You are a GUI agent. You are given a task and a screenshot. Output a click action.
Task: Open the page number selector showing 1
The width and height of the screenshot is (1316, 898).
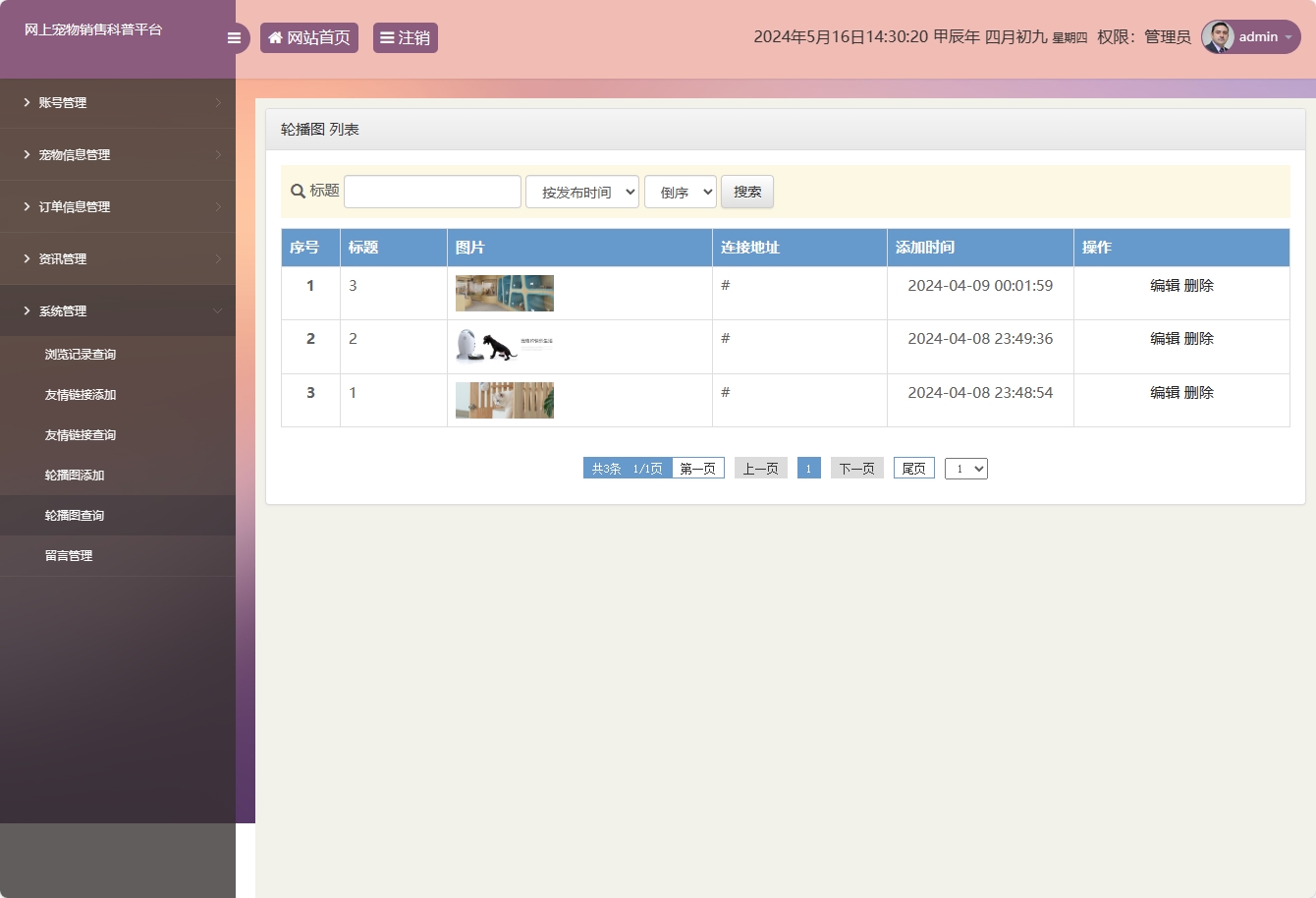coord(965,468)
